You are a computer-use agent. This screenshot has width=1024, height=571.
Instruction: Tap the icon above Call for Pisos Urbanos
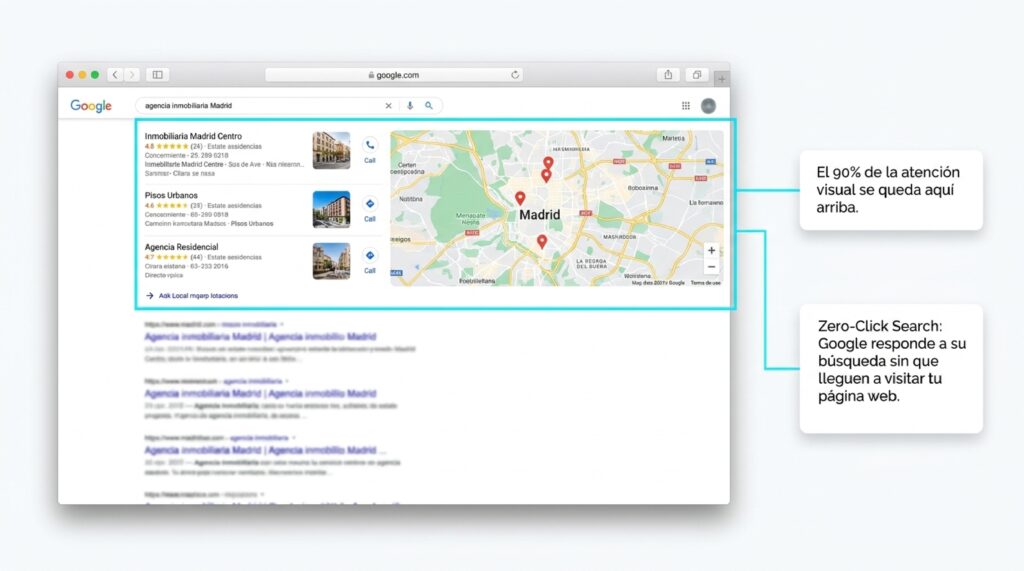(370, 204)
